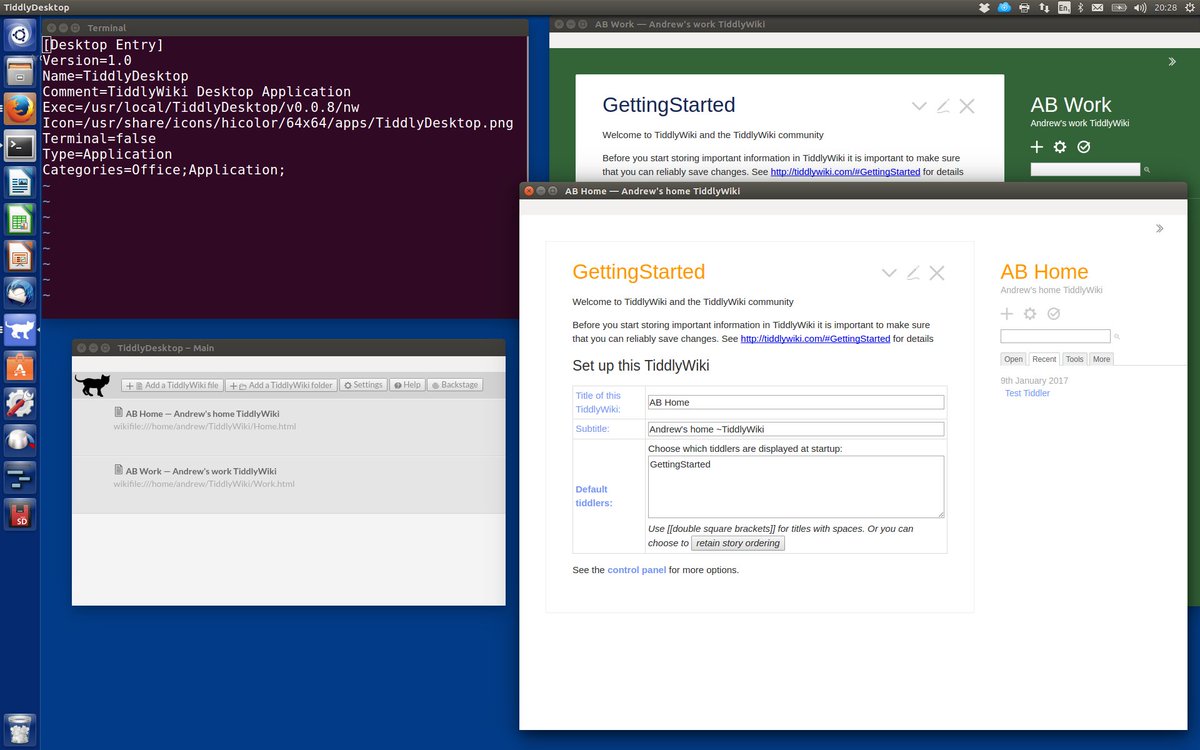Open Test Tiddler link in Recent list
The width and height of the screenshot is (1200, 750).
pyautogui.click(x=1027, y=393)
